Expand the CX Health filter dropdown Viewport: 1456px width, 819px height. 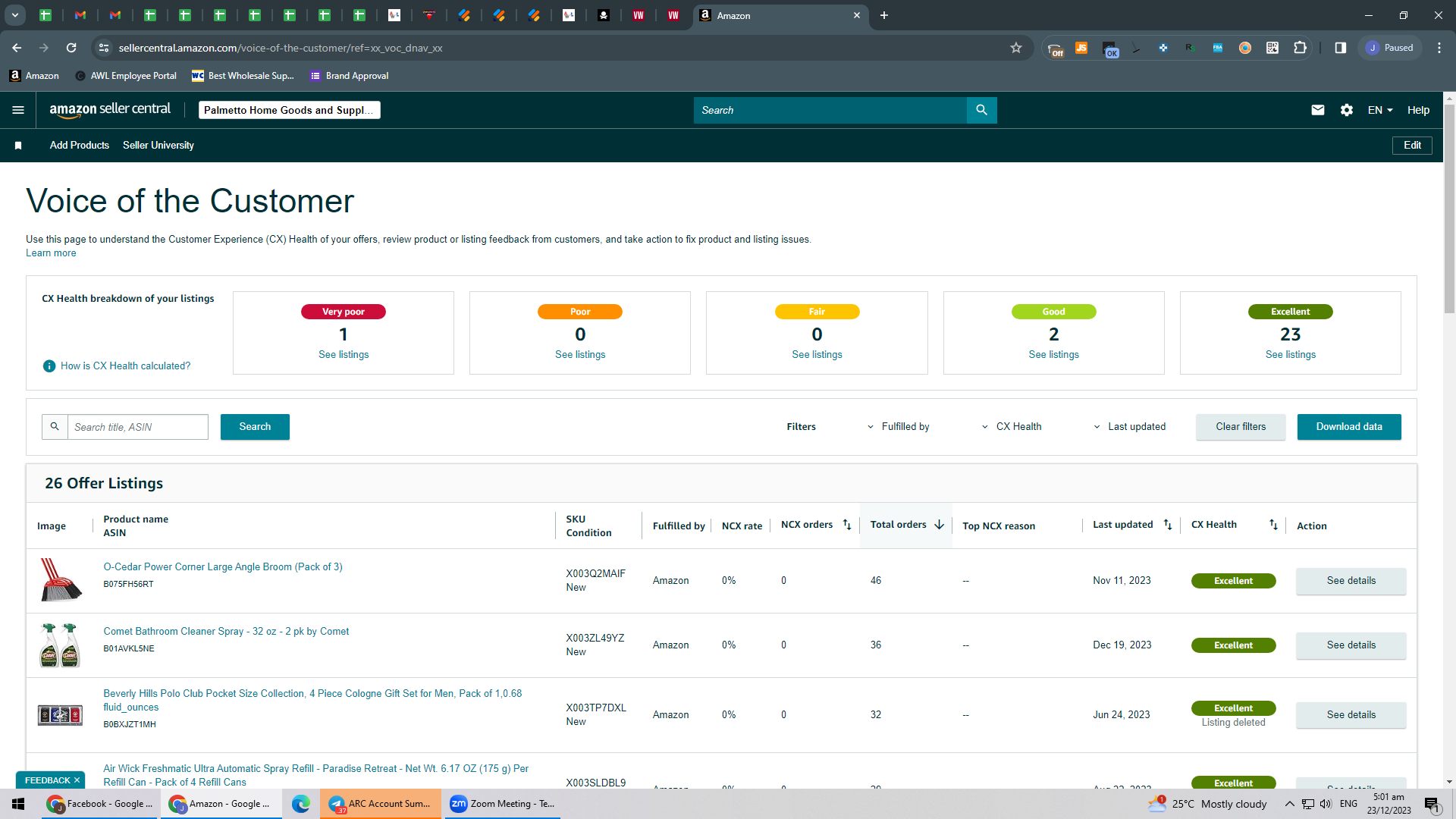1012,427
